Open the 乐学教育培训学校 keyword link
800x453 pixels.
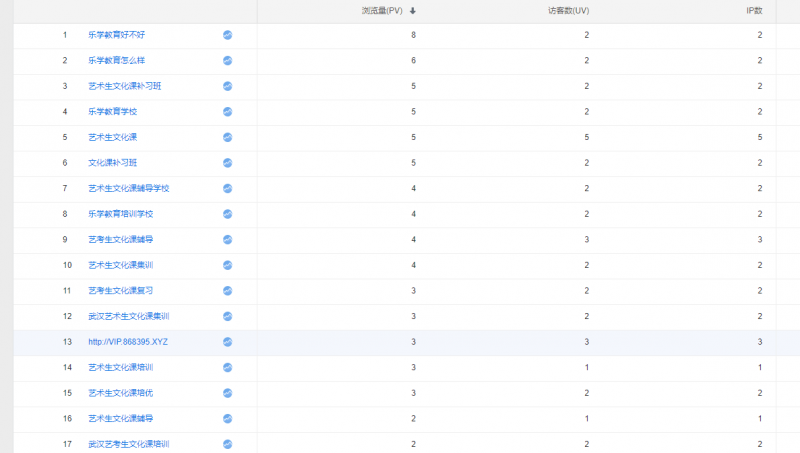(x=120, y=214)
